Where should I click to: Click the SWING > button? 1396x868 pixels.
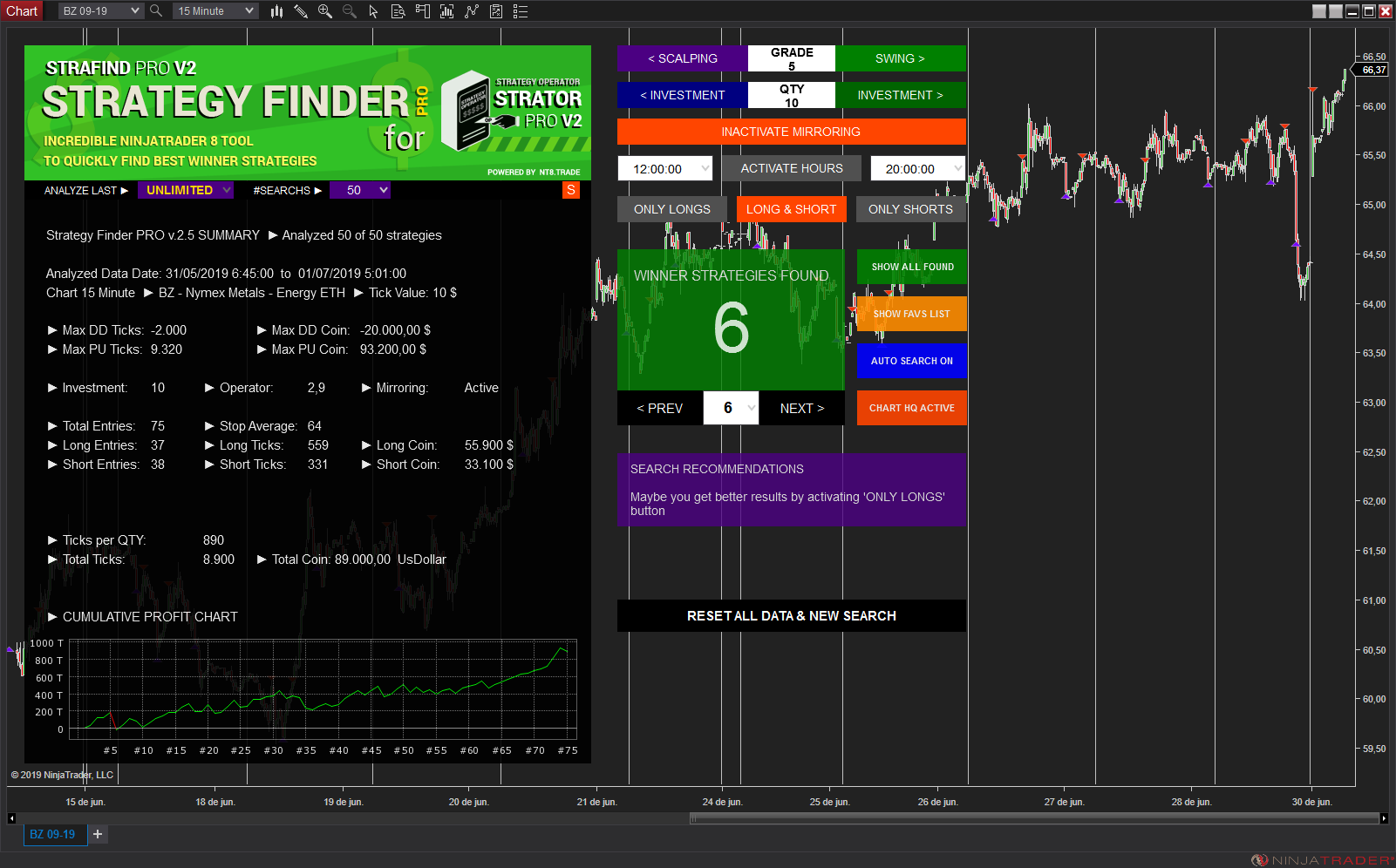(901, 58)
